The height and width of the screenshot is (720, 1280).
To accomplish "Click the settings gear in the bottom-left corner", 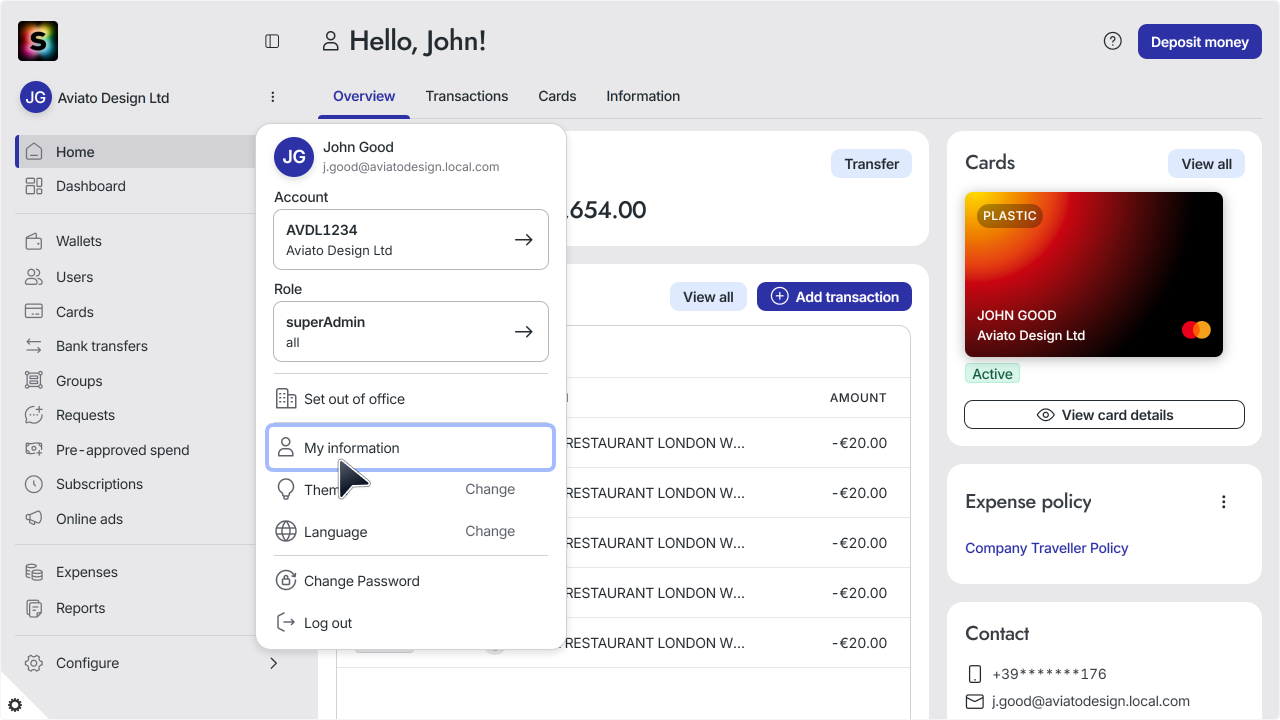I will pyautogui.click(x=15, y=705).
